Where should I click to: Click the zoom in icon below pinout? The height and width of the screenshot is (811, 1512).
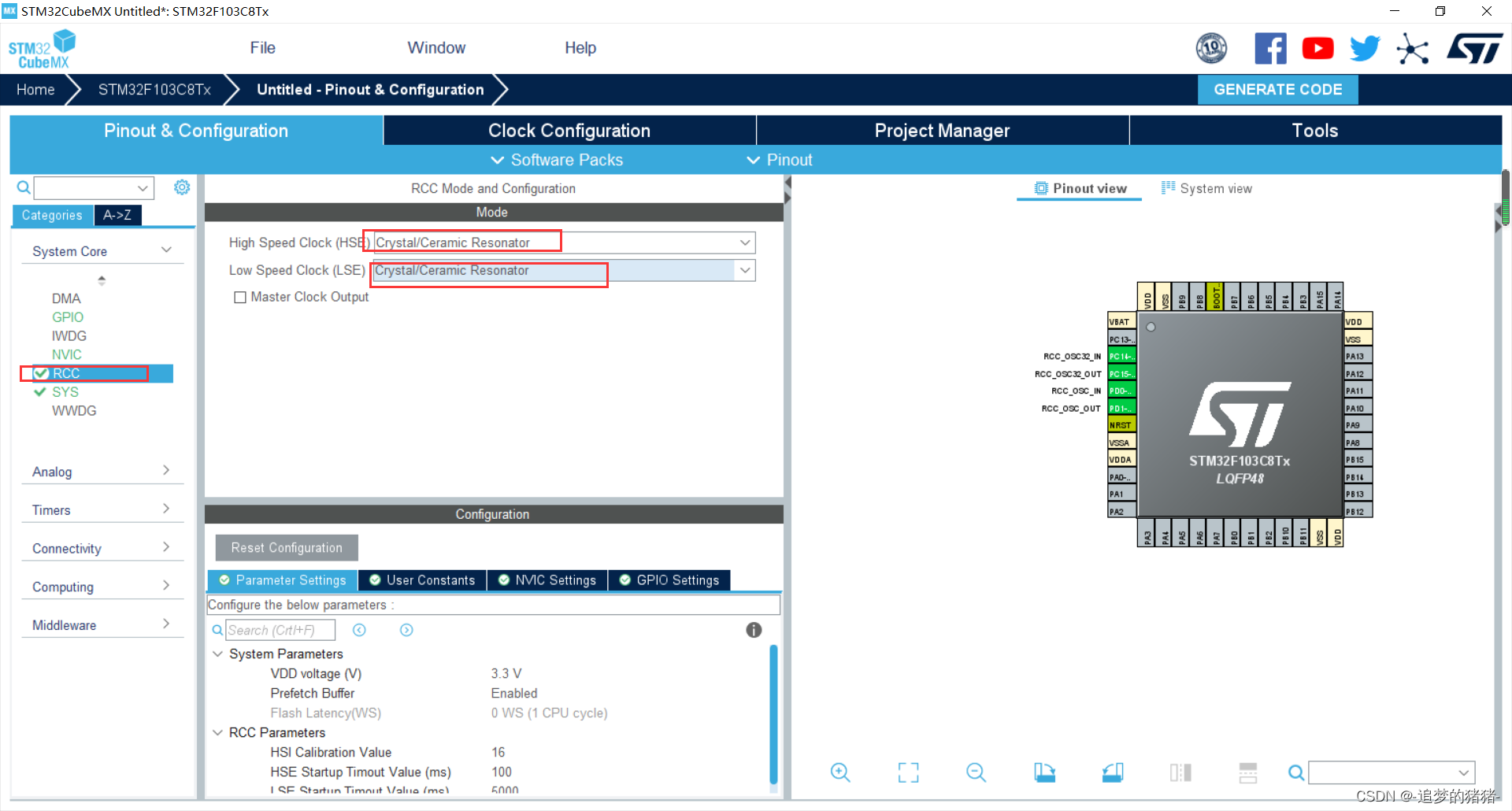tap(840, 772)
